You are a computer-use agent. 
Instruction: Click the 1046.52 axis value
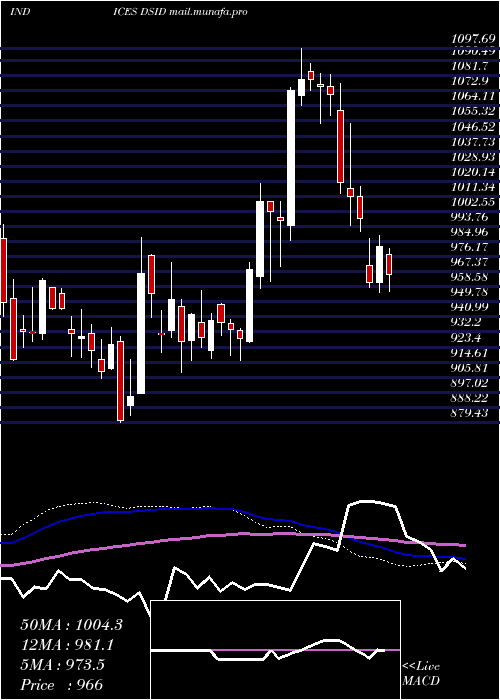(473, 127)
